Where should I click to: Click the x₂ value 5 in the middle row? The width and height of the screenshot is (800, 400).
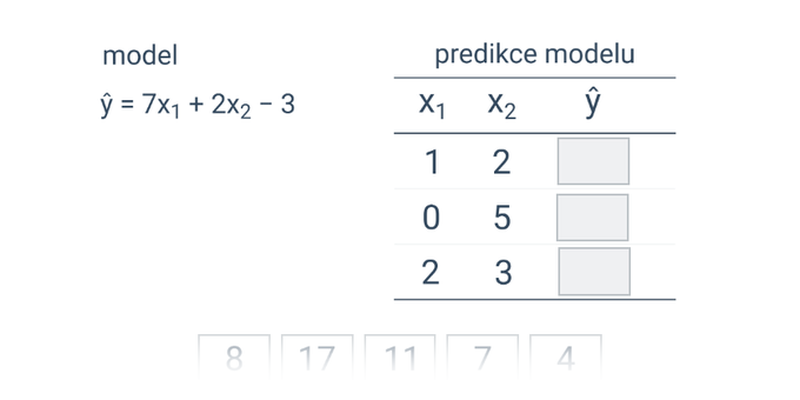pyautogui.click(x=502, y=217)
